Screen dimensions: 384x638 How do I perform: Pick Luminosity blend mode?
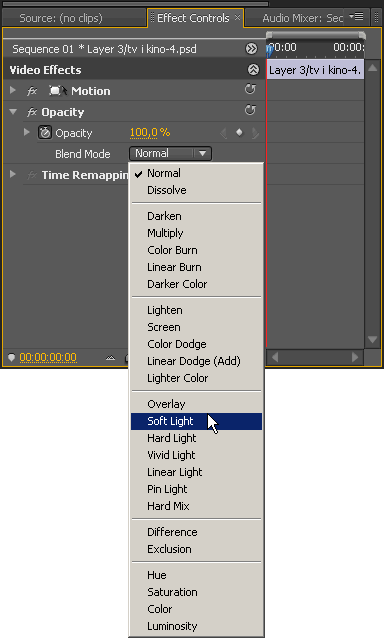click(x=196, y=626)
